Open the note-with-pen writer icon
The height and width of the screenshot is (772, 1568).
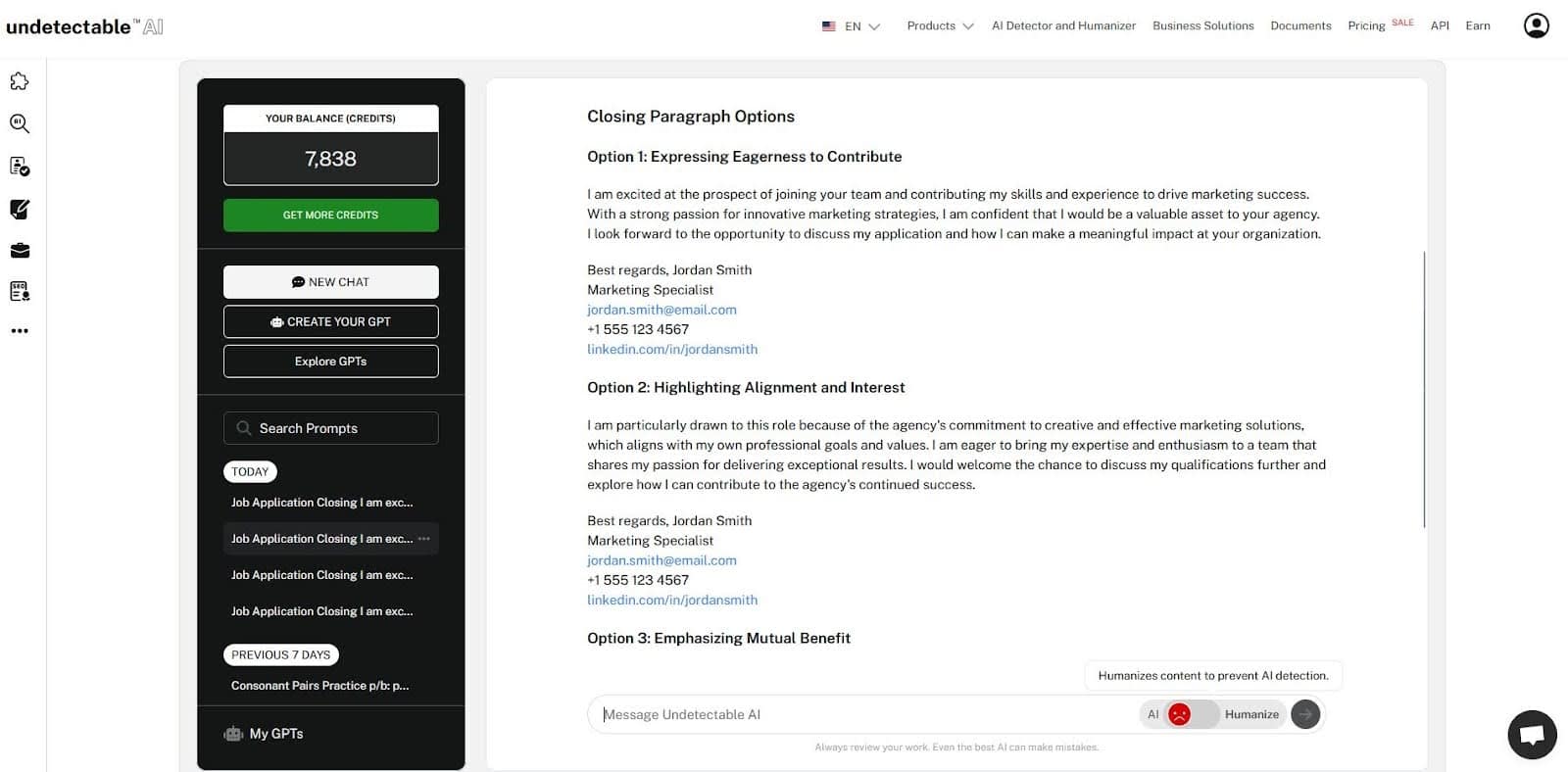pos(20,209)
